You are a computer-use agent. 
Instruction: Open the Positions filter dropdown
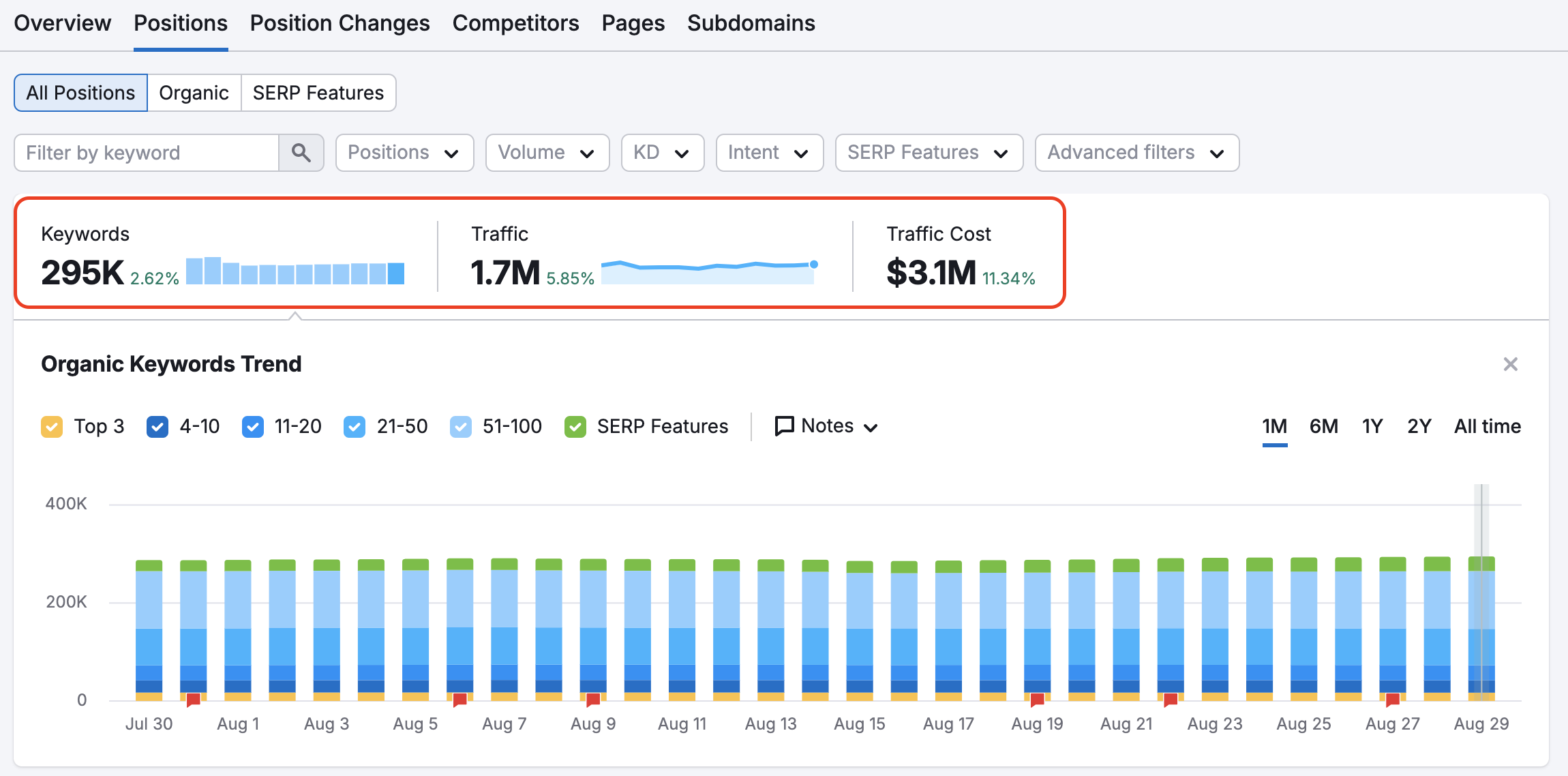[x=404, y=153]
